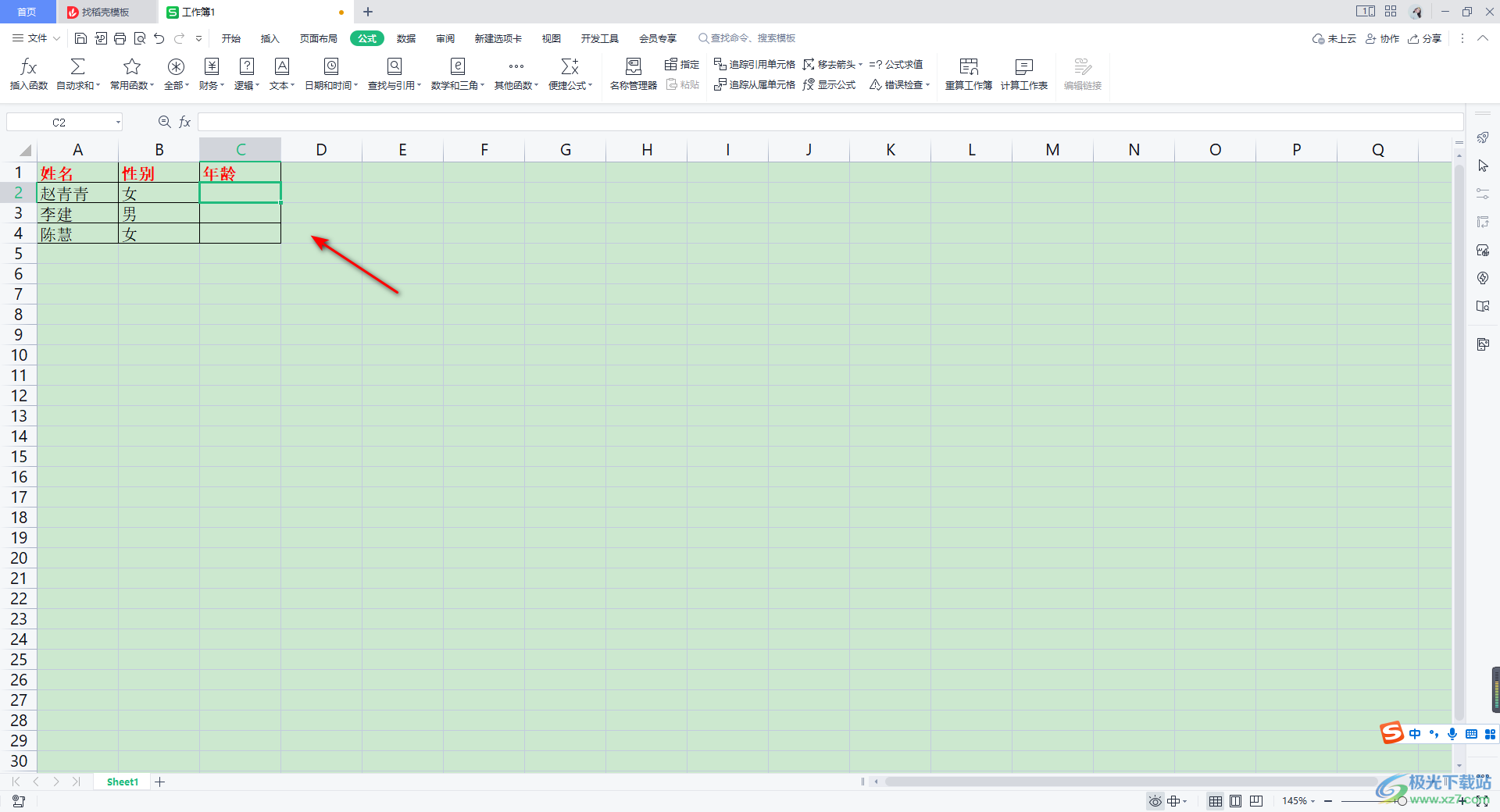Switch to Normal view in status bar
Screen dimensions: 1500x812
coord(1216,801)
